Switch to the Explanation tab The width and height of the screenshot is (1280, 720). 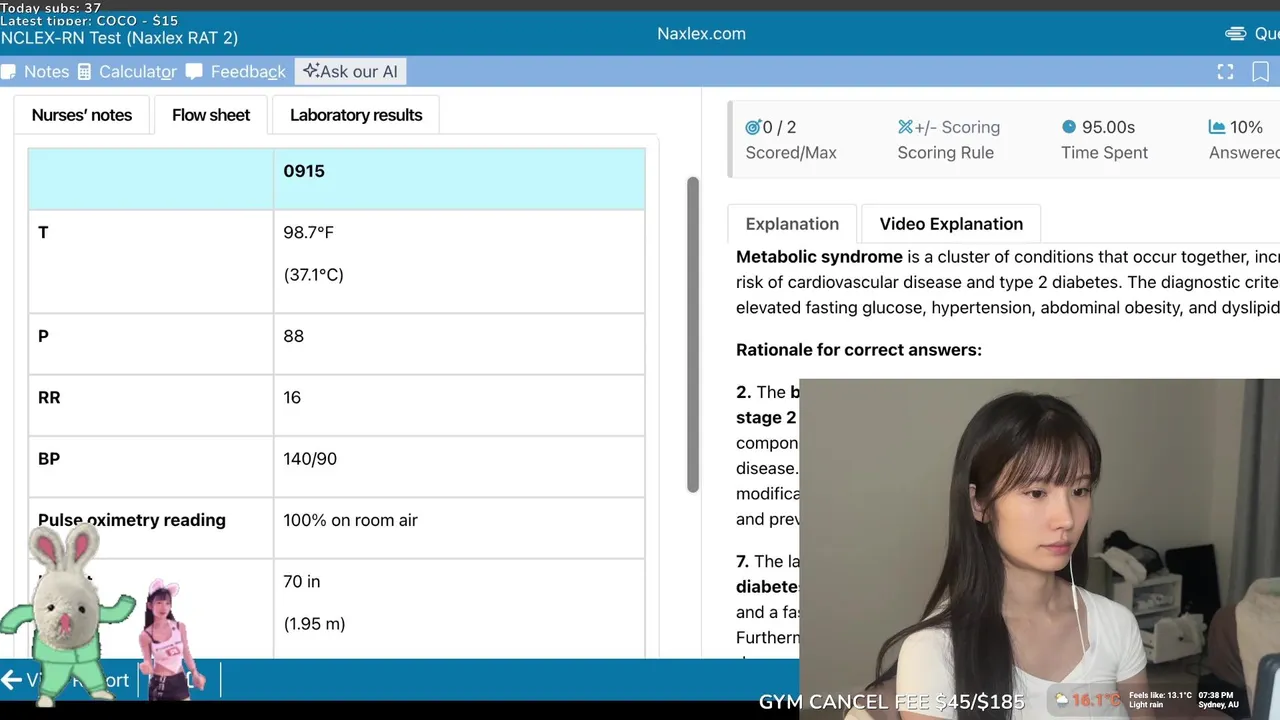pos(792,224)
